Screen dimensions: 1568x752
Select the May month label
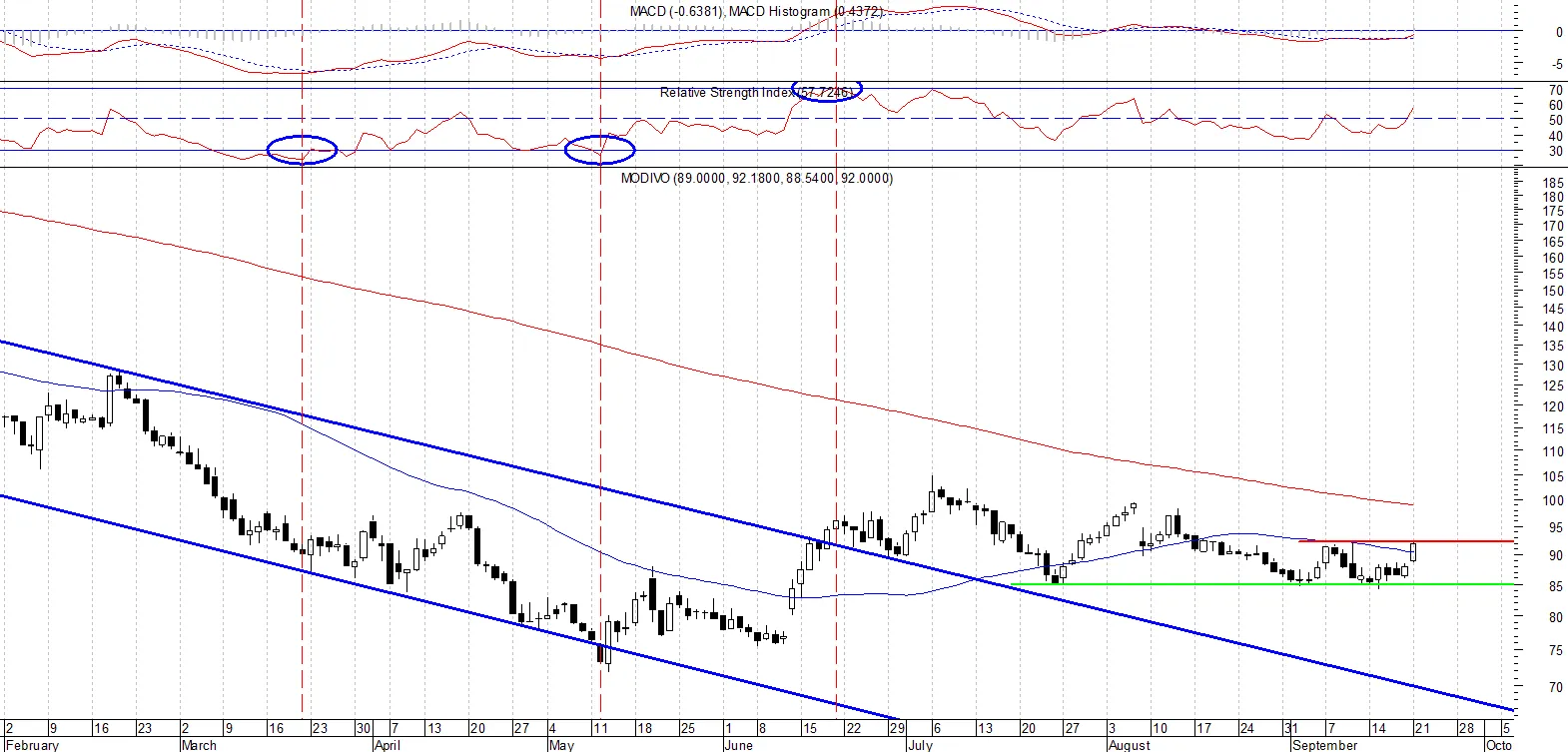(x=562, y=745)
